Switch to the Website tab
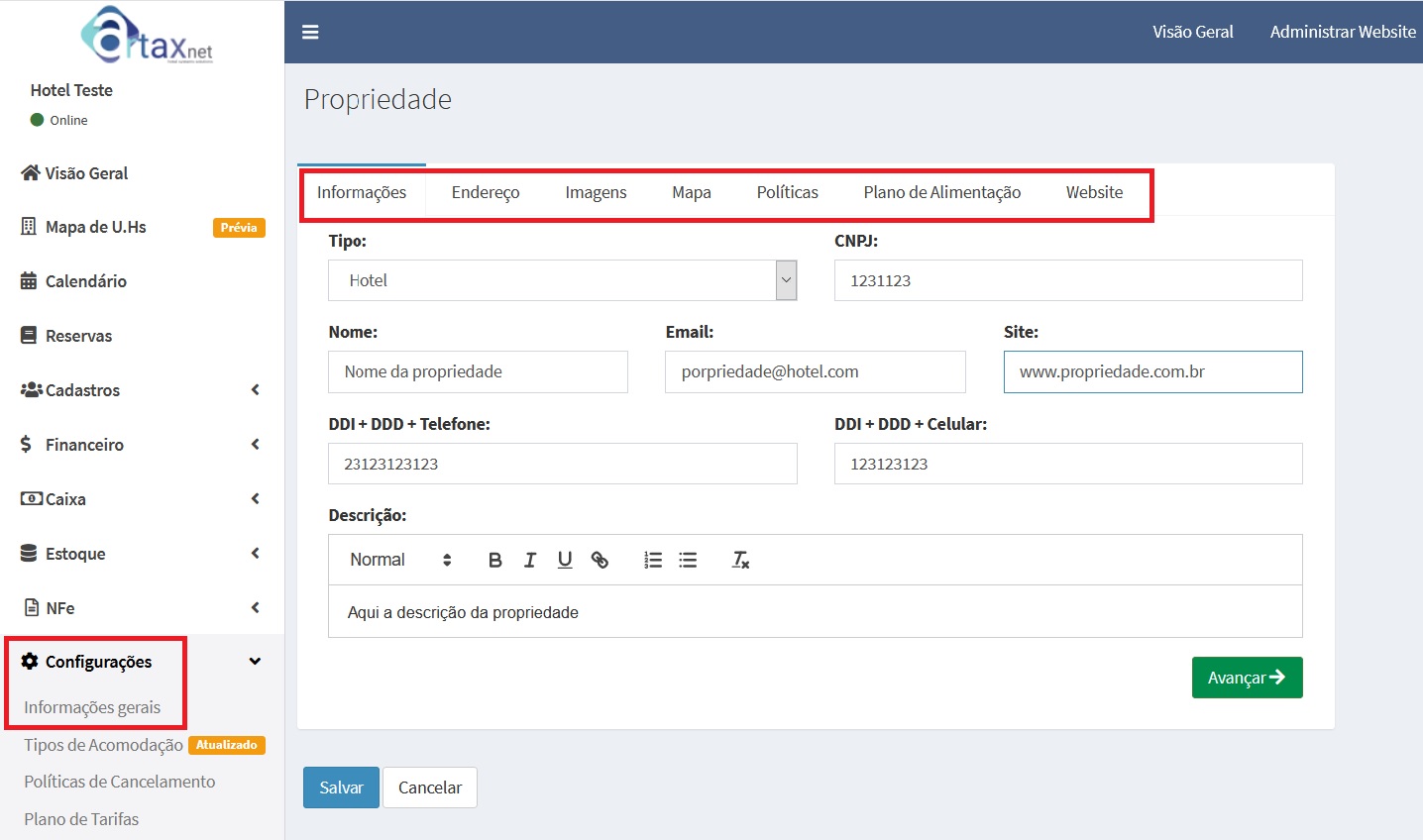Screen dimensions: 1423x840 (1095, 192)
